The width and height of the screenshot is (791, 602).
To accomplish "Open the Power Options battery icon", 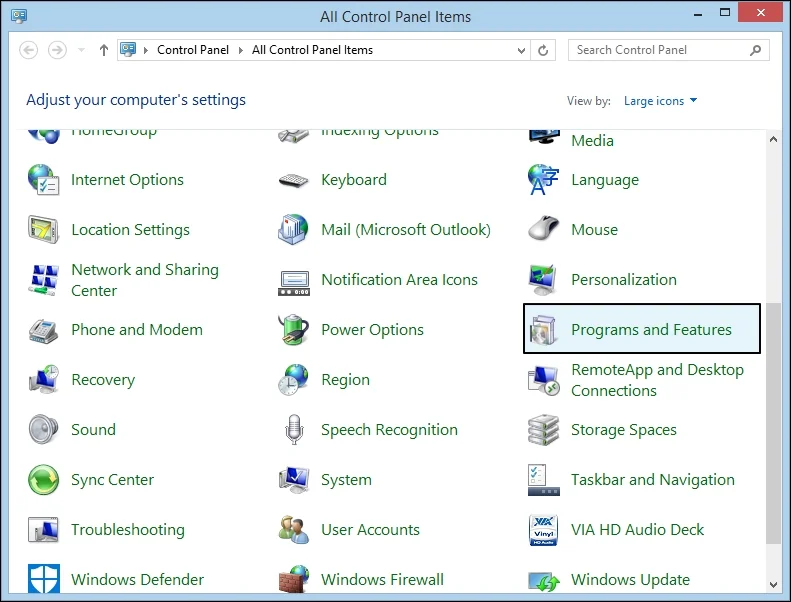I will 293,330.
